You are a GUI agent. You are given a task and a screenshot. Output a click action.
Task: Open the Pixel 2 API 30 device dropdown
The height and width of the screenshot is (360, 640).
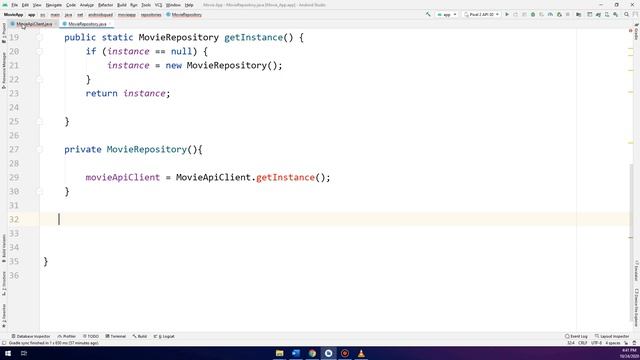(481, 14)
